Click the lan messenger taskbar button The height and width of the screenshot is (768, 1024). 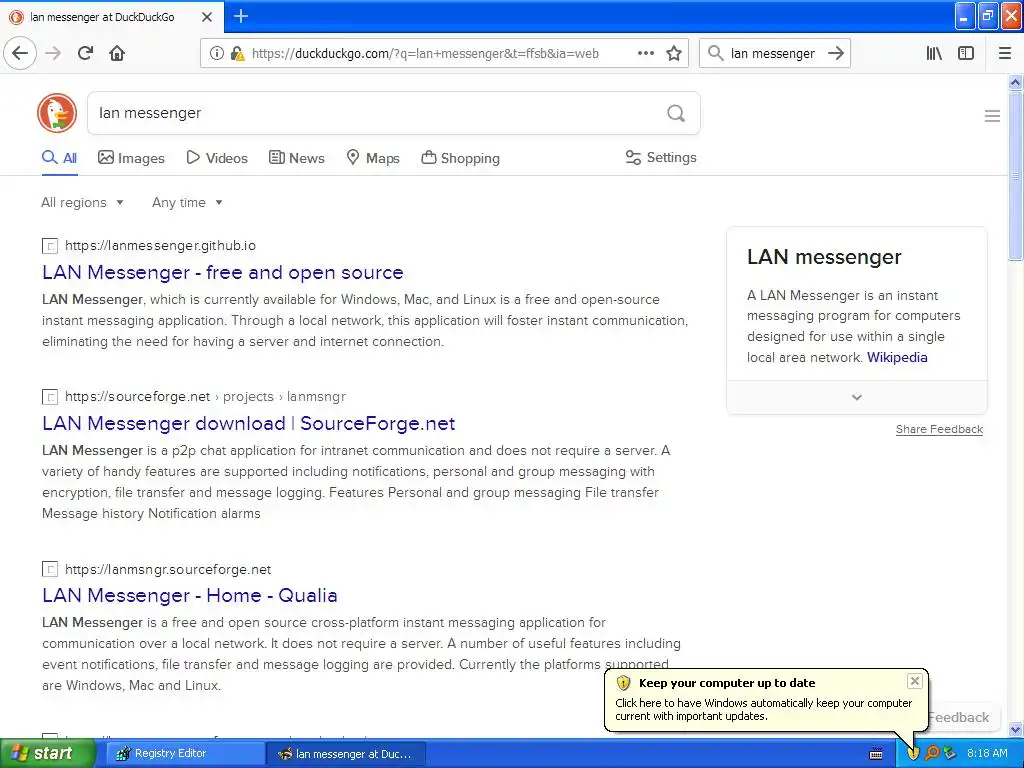click(x=345, y=754)
